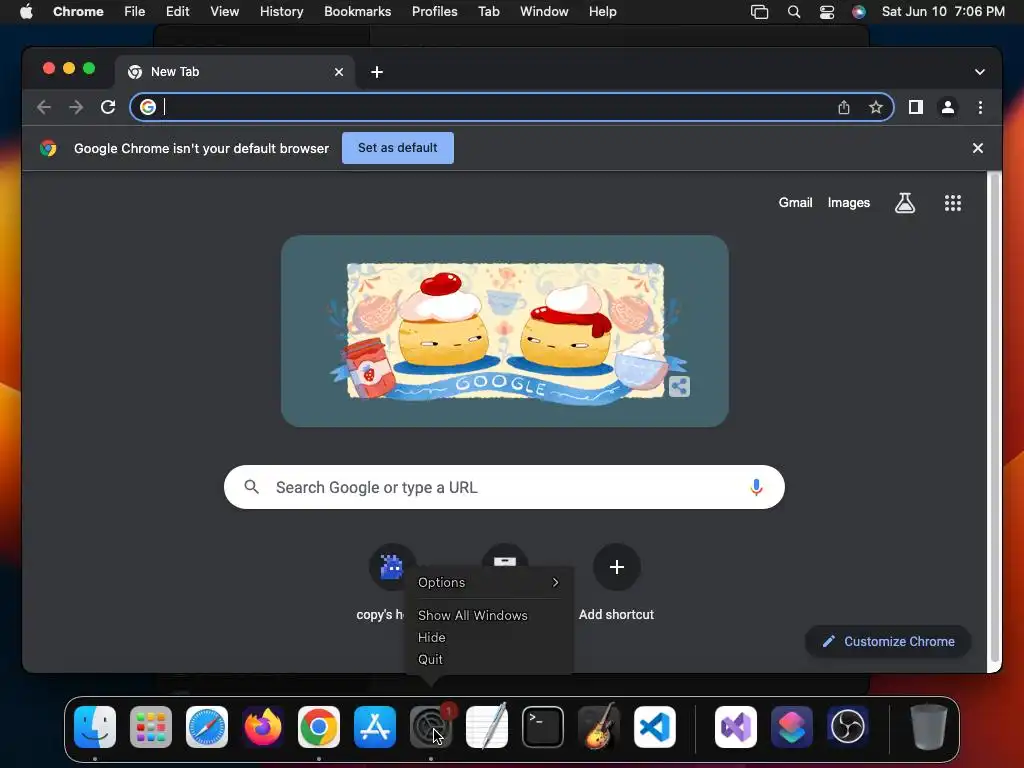Screen dimensions: 1024x768
Task: Open Spotlight search in menu bar
Action: pyautogui.click(x=793, y=12)
